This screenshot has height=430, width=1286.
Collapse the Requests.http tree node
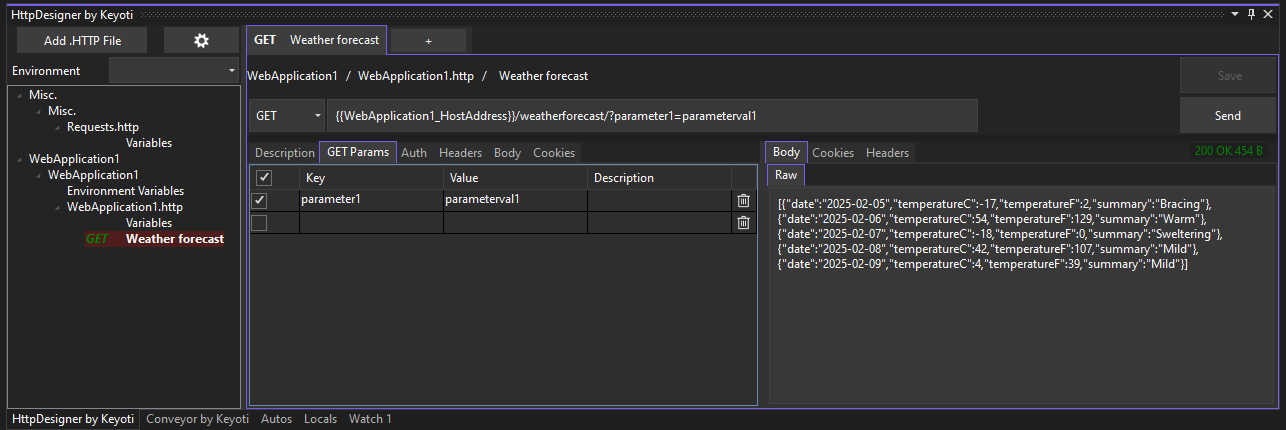(x=58, y=127)
